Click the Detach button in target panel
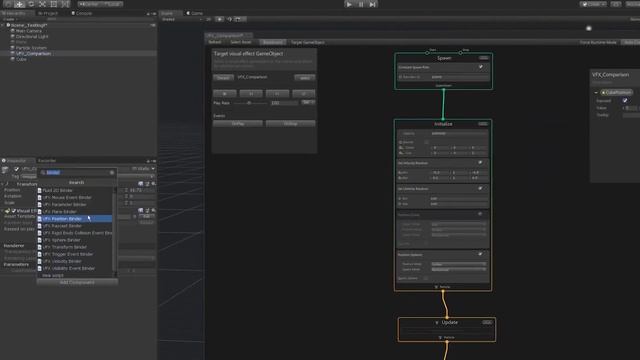Viewport: 640px width, 360px height. (x=223, y=78)
